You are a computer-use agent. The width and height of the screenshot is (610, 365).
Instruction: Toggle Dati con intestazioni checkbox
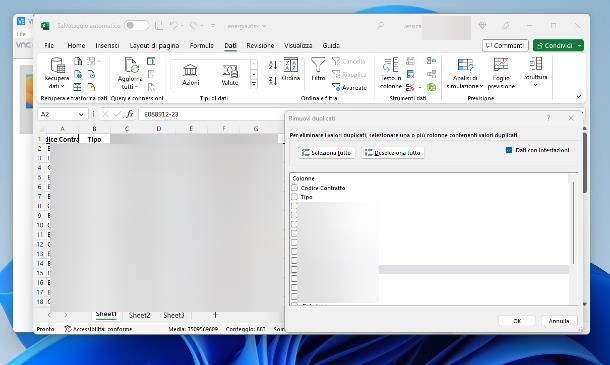click(508, 150)
